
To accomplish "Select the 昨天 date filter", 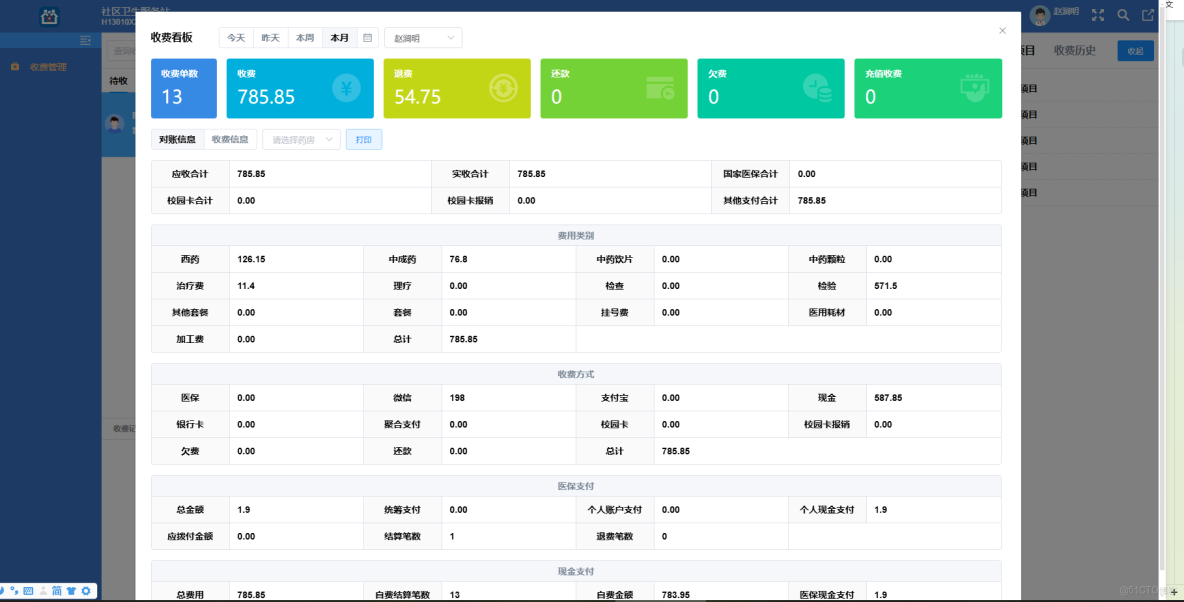I will coord(270,37).
